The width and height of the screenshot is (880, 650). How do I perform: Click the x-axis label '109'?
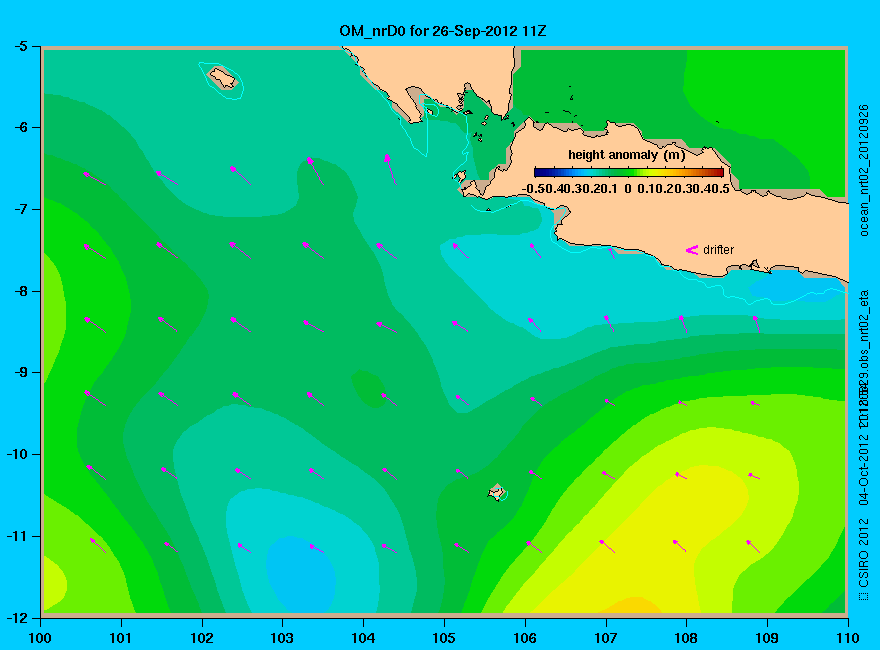(x=767, y=638)
